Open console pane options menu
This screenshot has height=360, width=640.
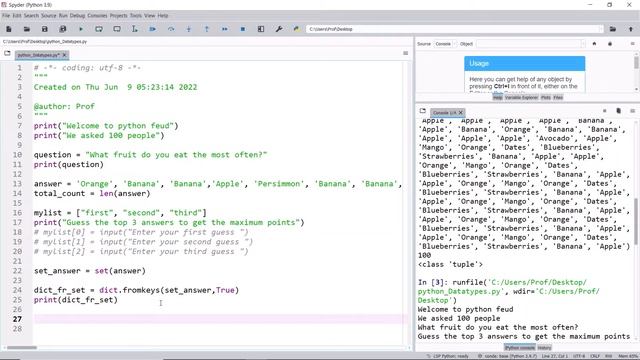click(632, 111)
